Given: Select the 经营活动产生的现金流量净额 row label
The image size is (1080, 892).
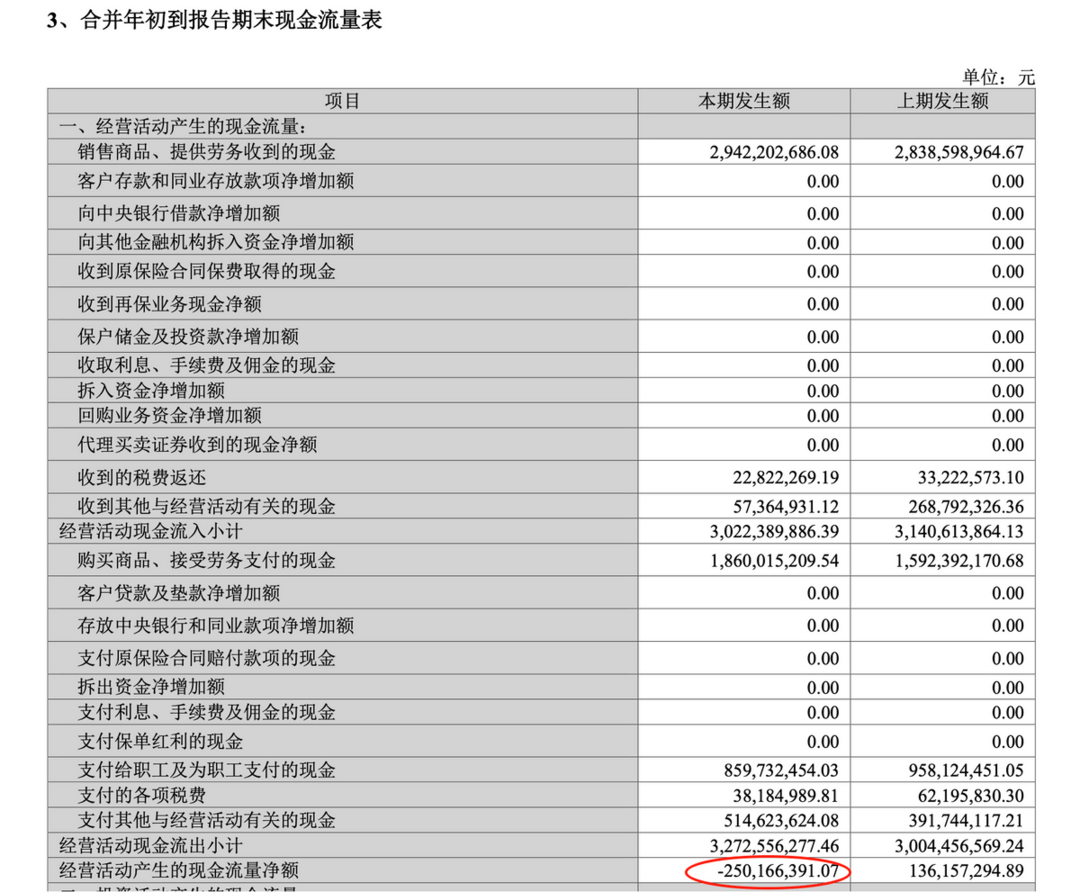Looking at the screenshot, I should pyautogui.click(x=179, y=871).
